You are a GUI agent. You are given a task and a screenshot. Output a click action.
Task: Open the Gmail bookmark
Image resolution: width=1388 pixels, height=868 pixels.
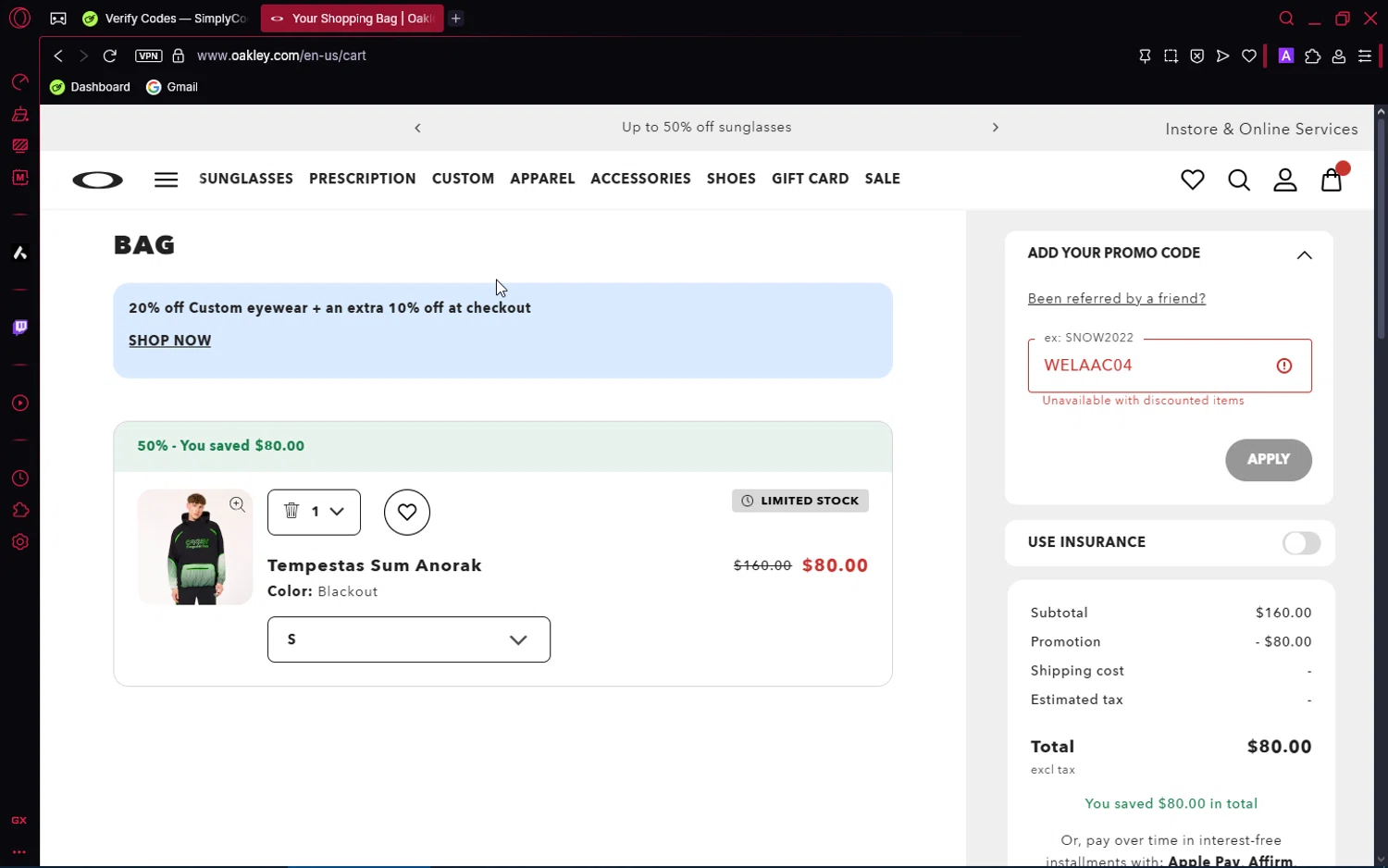tap(172, 87)
